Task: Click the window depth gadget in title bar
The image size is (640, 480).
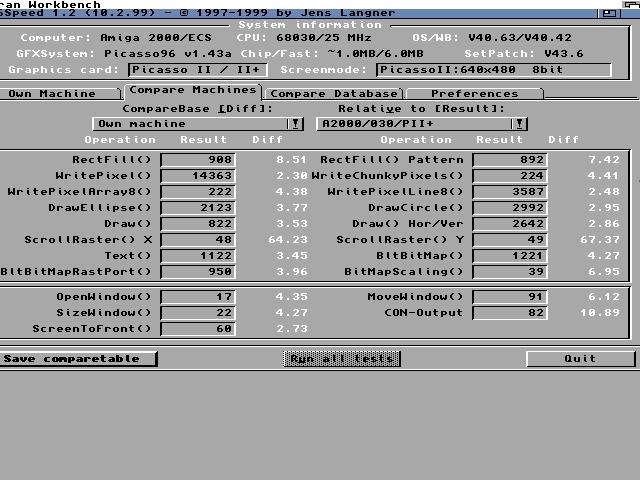Action: click(609, 13)
